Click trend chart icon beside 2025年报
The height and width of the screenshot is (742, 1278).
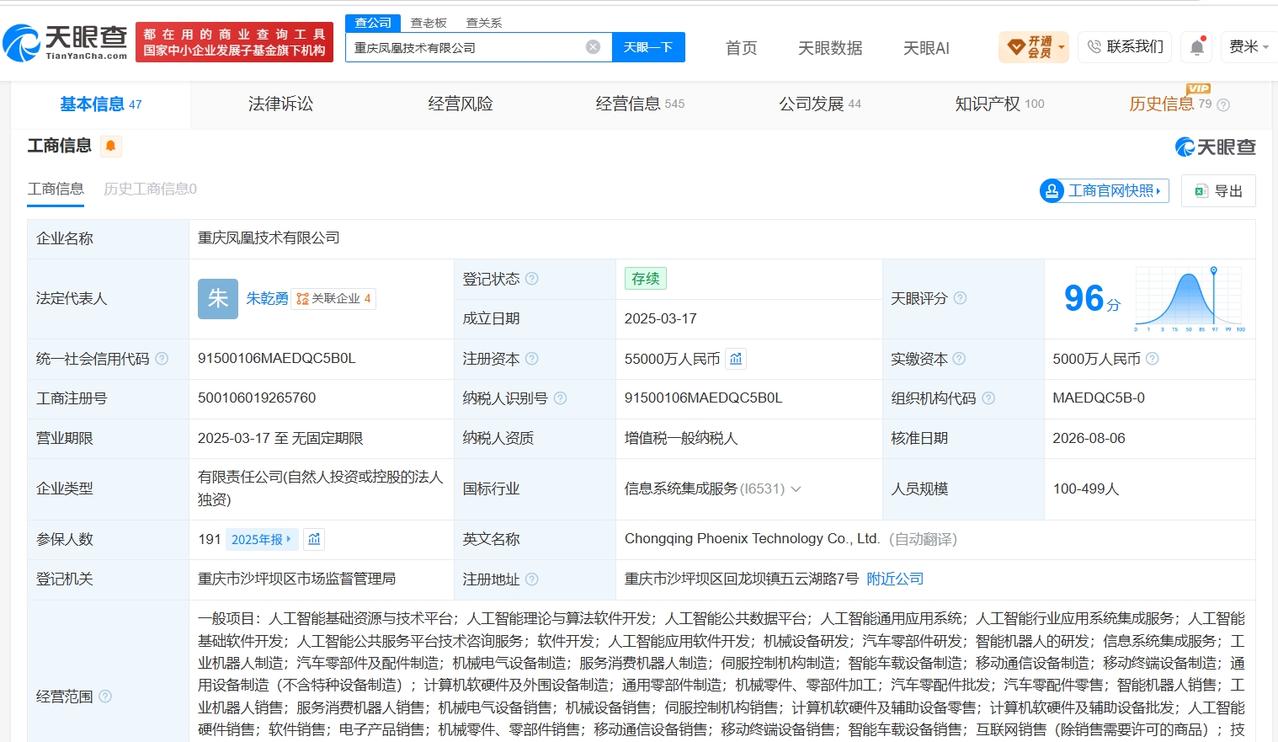tap(314, 539)
